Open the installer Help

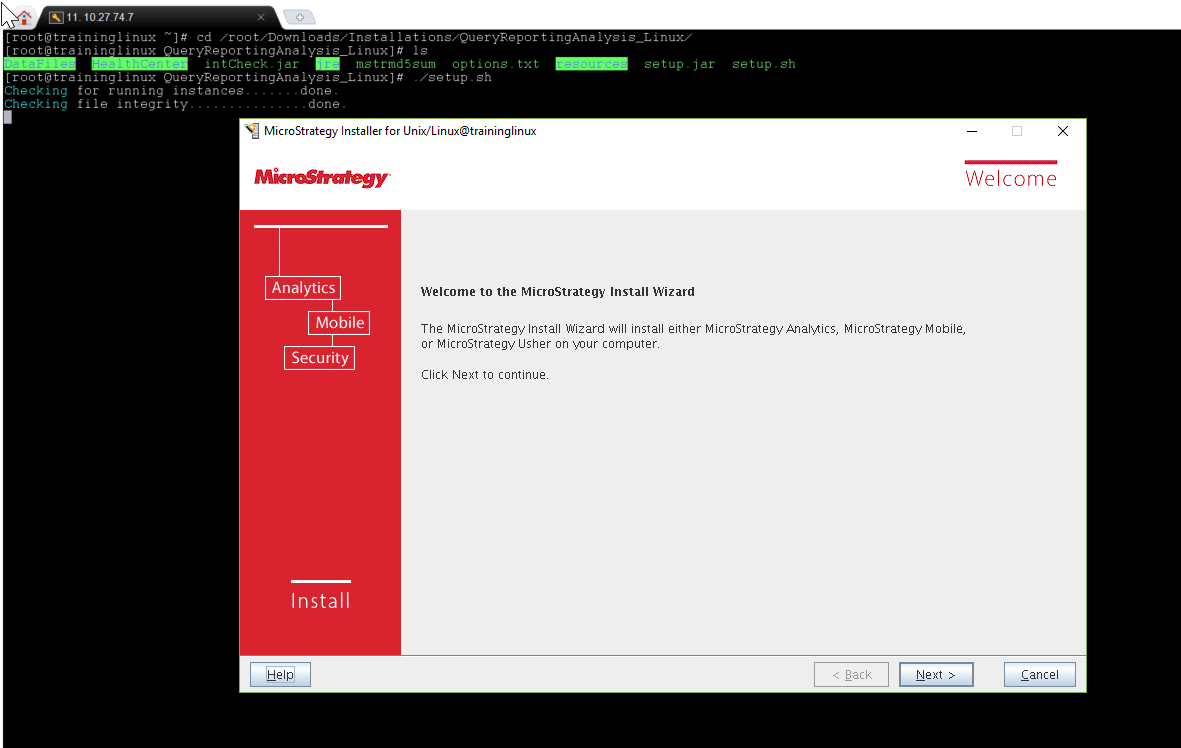pyautogui.click(x=280, y=675)
